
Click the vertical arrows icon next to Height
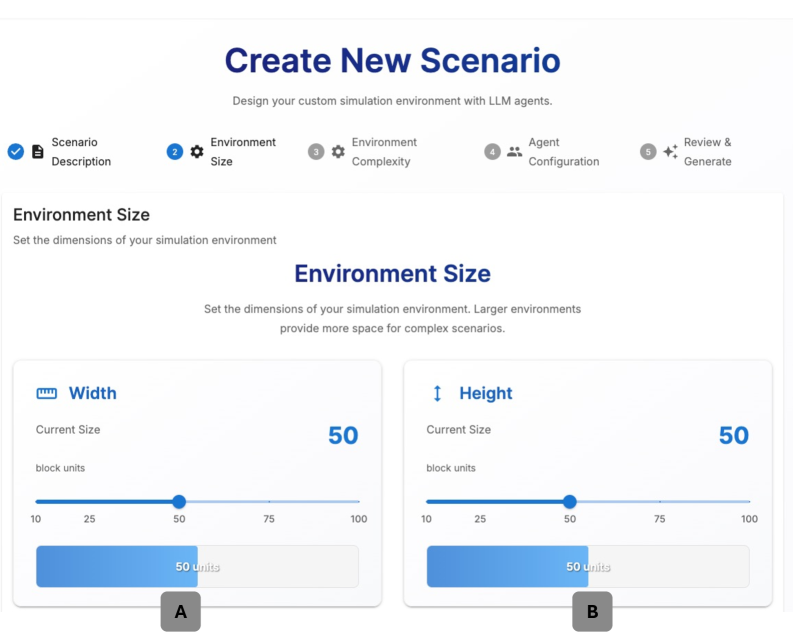pos(437,393)
